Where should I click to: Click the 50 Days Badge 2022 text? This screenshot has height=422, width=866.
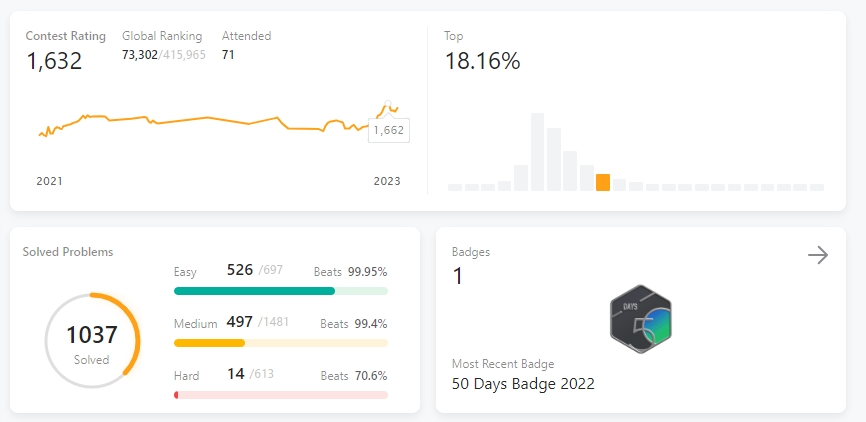coord(523,383)
